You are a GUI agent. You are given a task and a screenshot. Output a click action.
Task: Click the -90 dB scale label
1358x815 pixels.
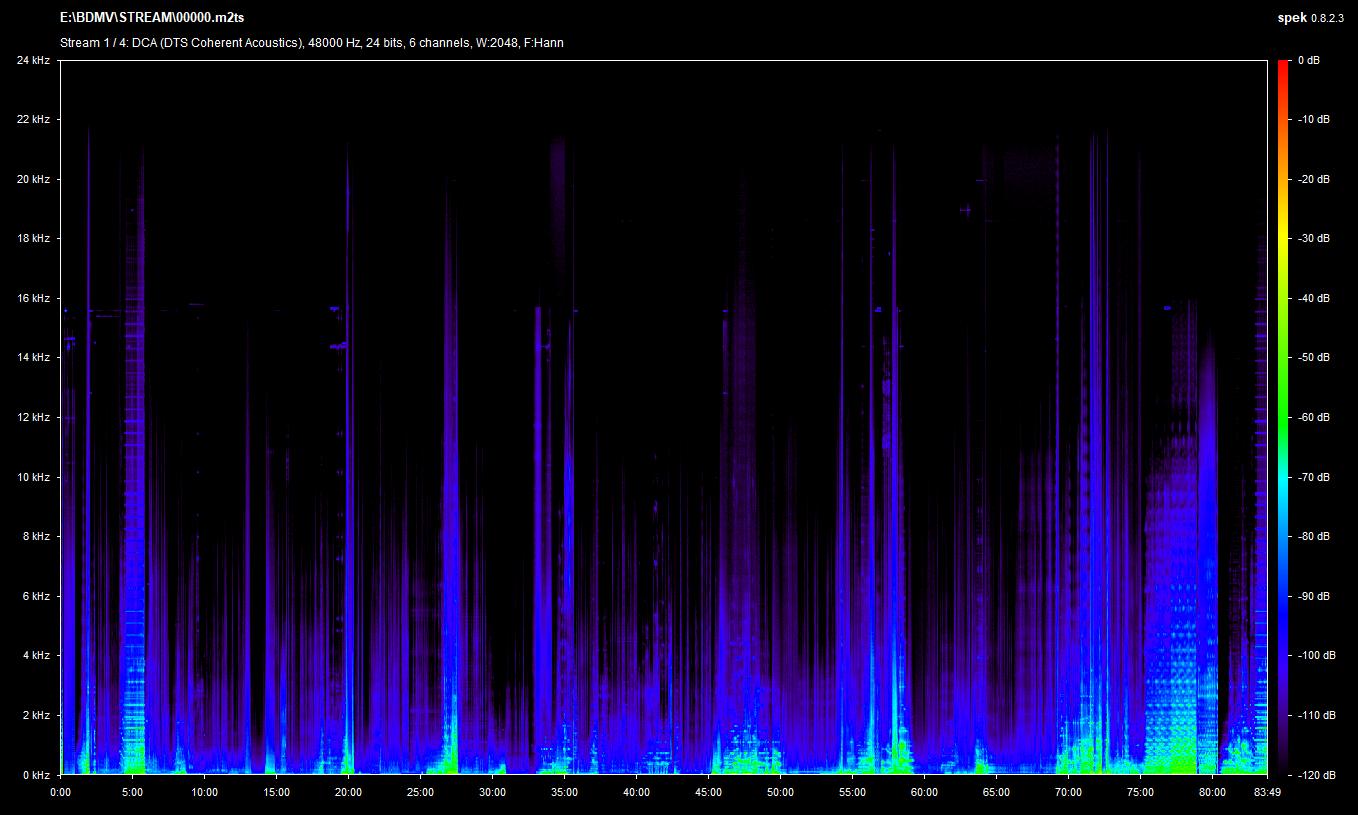pos(1314,596)
